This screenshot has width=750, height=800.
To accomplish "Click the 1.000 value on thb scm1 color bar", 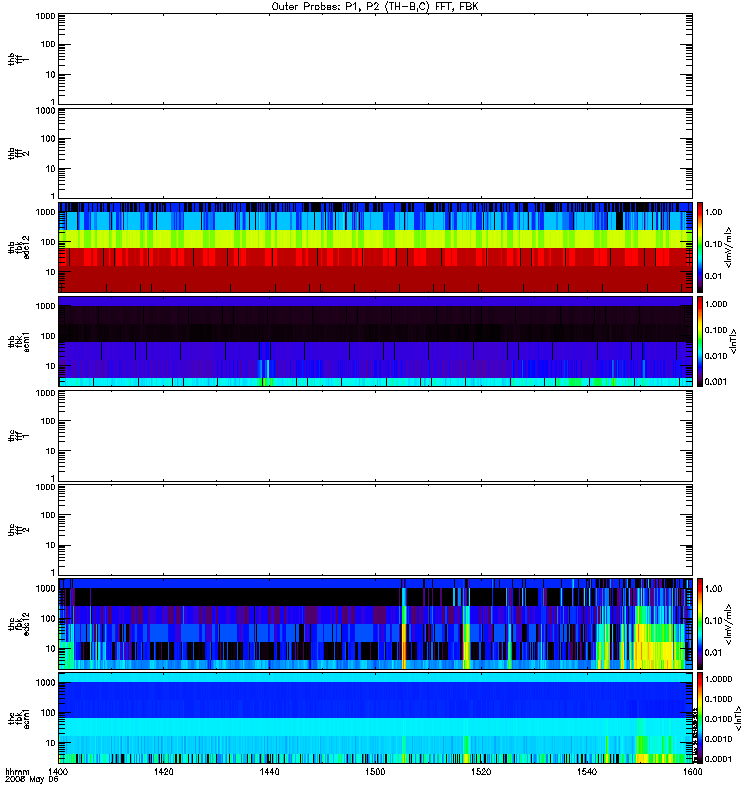I will pyautogui.click(x=716, y=304).
